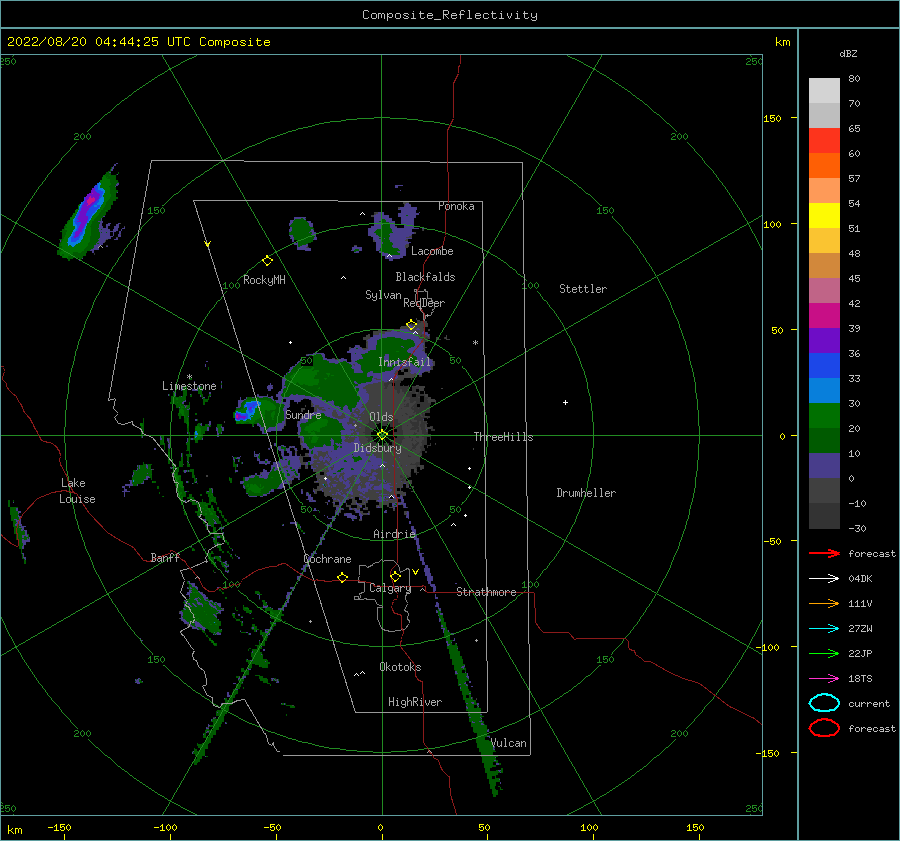Click the HighRiver label
This screenshot has width=900, height=841.
pos(415,702)
